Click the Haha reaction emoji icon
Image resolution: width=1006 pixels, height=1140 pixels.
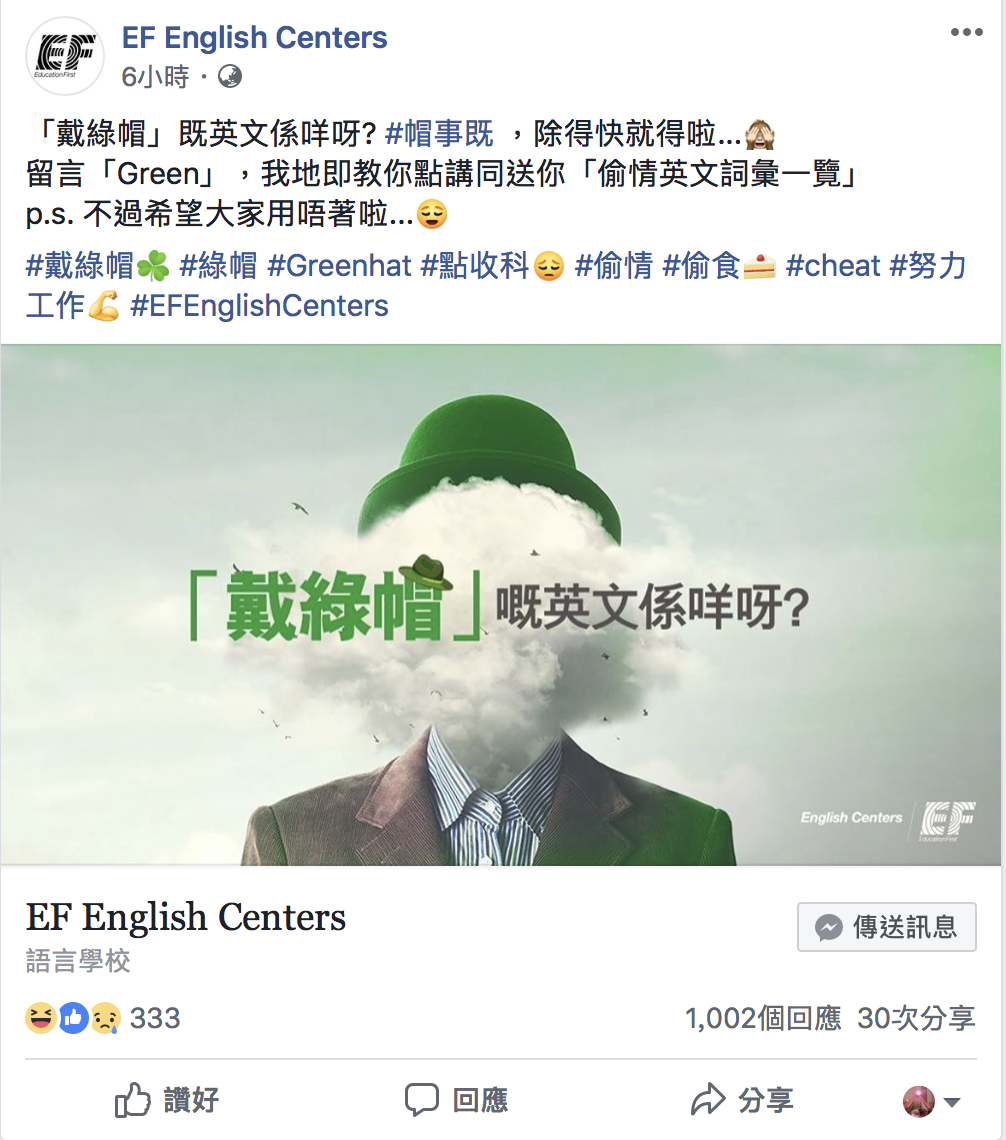[41, 1018]
